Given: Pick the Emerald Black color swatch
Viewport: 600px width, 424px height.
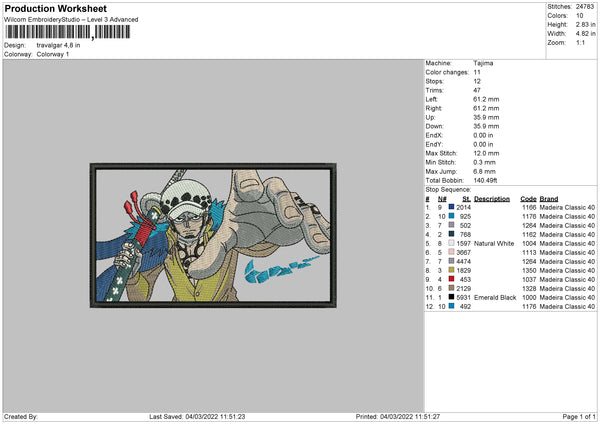Looking at the screenshot, I should 452,297.
